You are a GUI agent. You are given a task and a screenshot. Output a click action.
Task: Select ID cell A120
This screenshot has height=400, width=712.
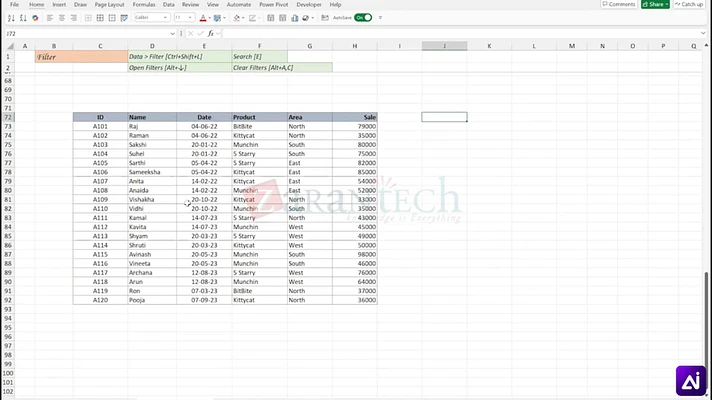pyautogui.click(x=100, y=300)
